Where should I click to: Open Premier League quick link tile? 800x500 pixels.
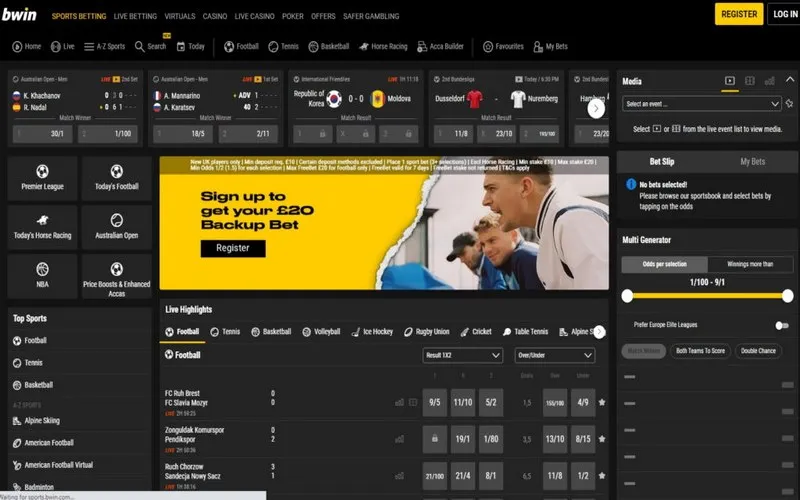coord(42,178)
